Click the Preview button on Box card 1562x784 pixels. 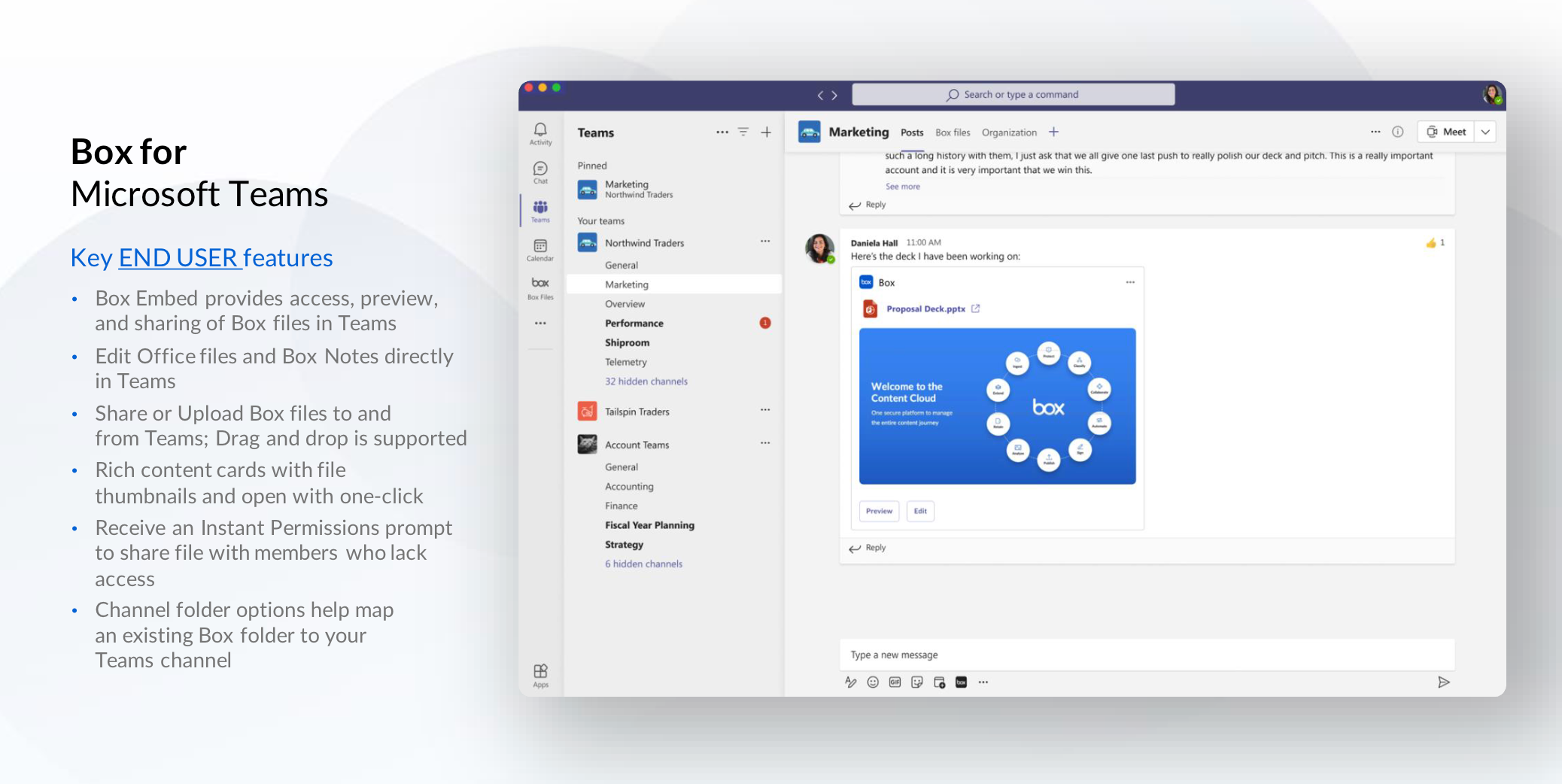coord(879,511)
